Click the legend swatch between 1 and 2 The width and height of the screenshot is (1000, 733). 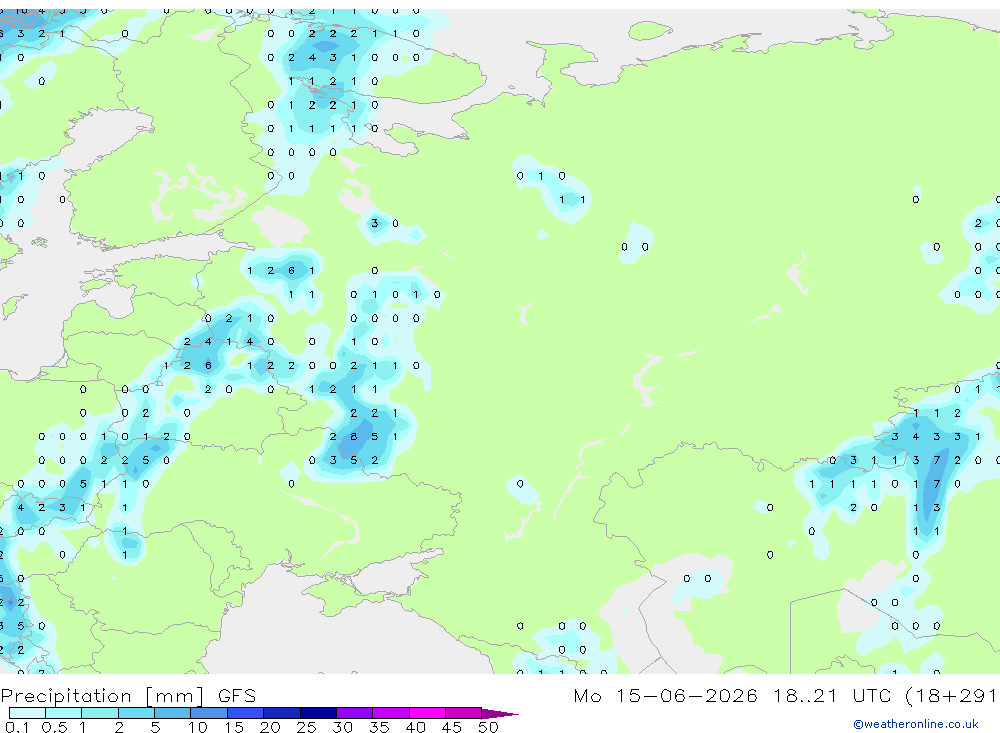[x=99, y=713]
